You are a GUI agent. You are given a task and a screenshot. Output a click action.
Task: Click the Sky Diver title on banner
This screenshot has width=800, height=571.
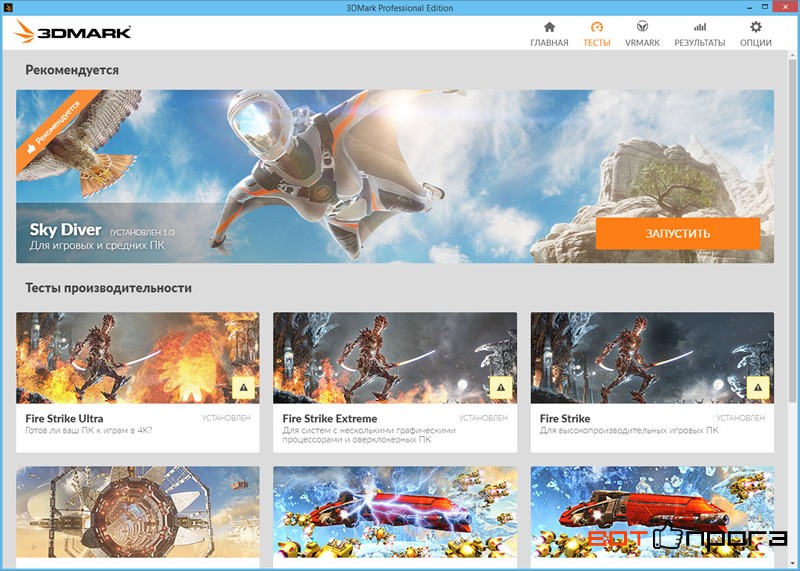click(x=65, y=230)
